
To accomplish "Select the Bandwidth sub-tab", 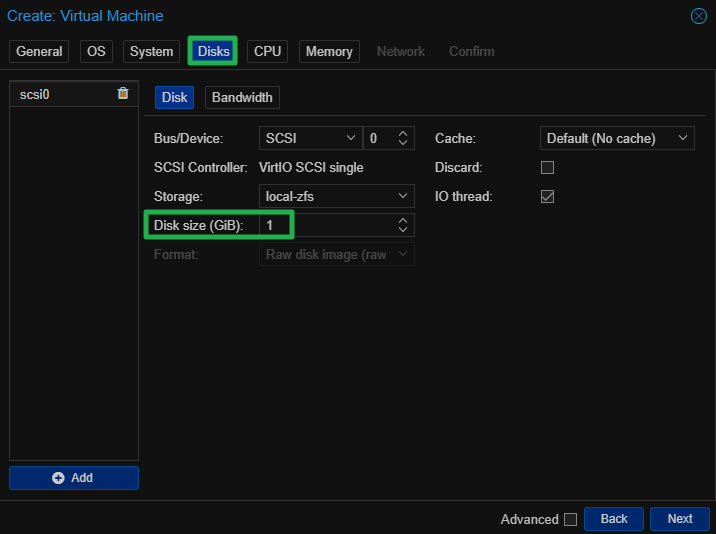I will [x=242, y=97].
